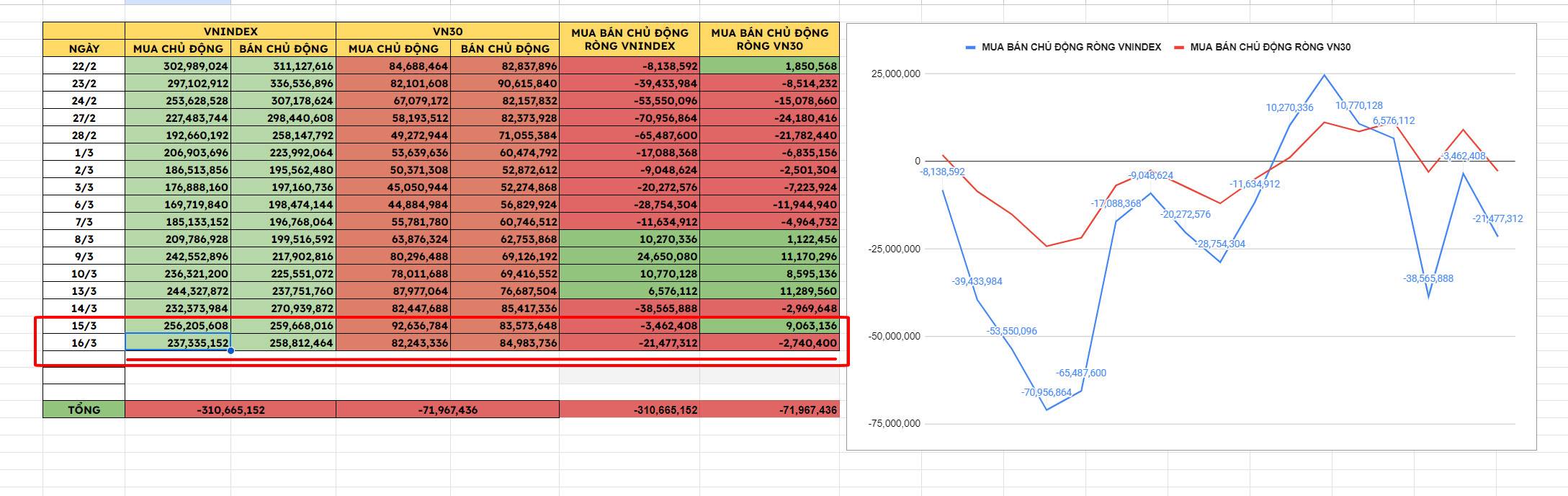Click chart data label -65,487,600
The image size is (1568, 496).
point(1081,373)
